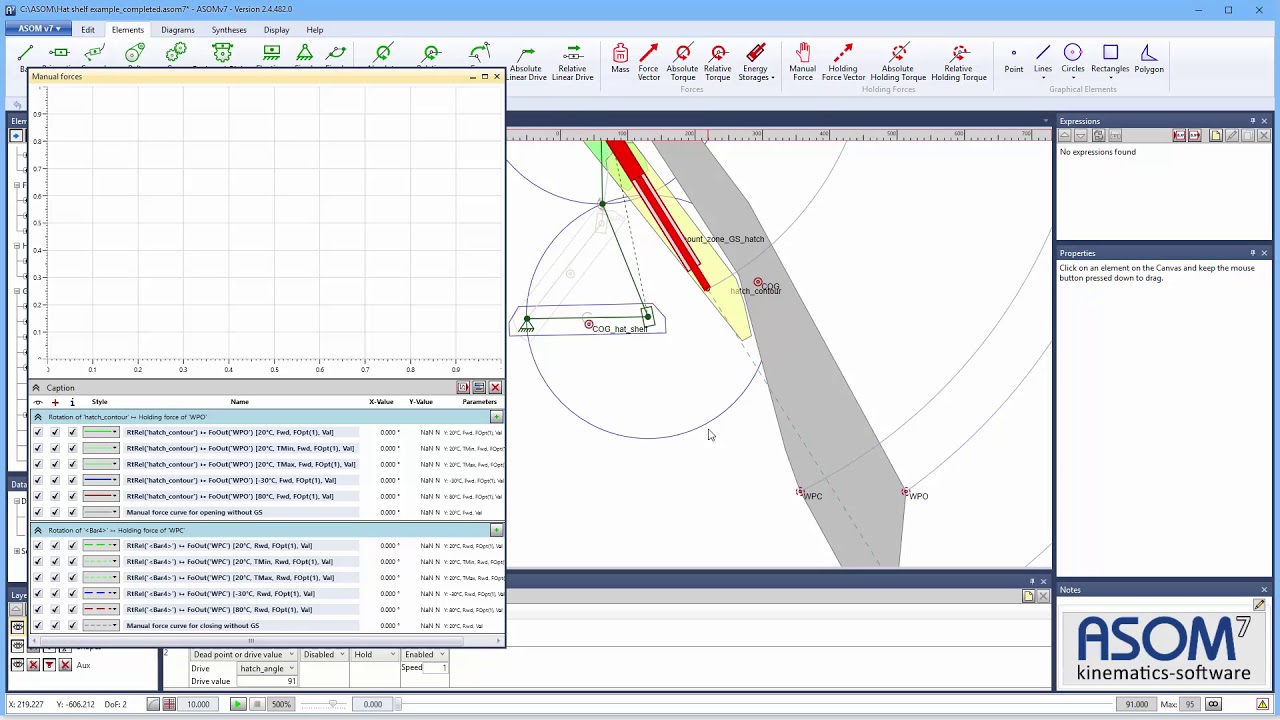Toggle first checkbox of hatch_contour 80°C Fwd curve
This screenshot has width=1280, height=720.
coord(38,496)
